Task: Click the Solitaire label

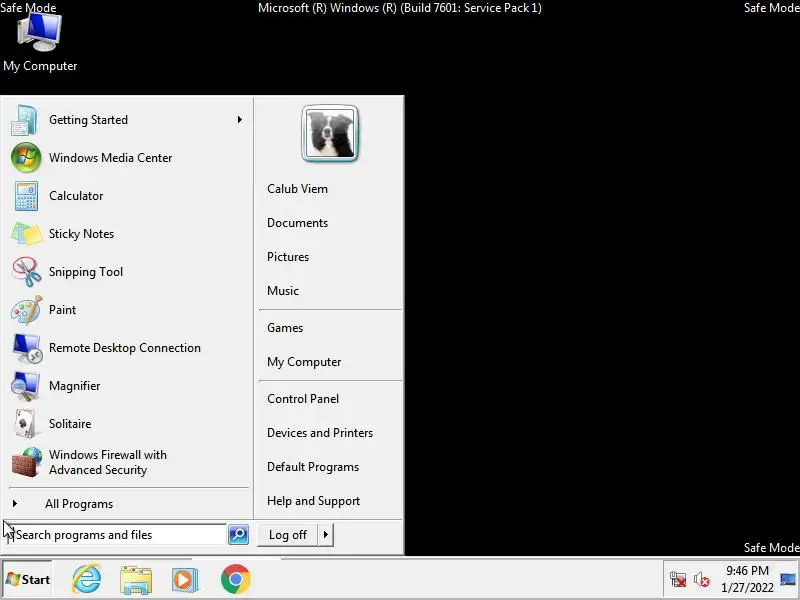Action: [x=70, y=423]
